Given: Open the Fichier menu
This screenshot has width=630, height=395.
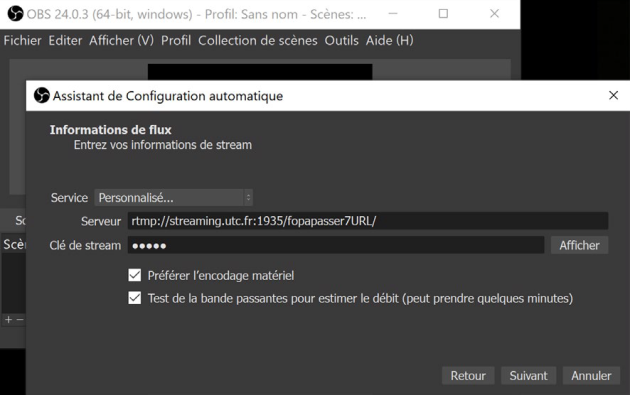Looking at the screenshot, I should pos(22,41).
